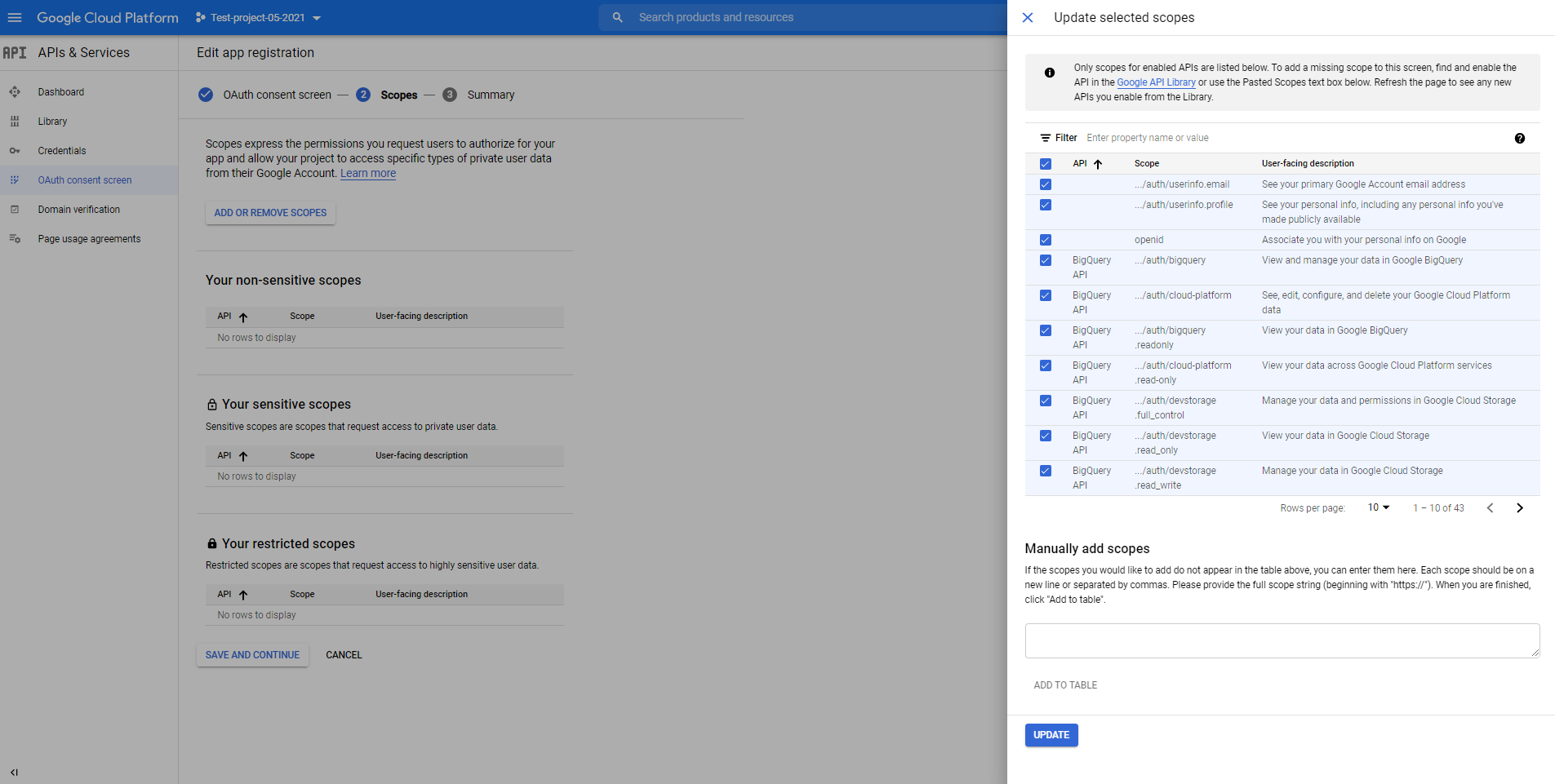Open the hamburger navigation menu
Image resolution: width=1555 pixels, height=784 pixels.
click(15, 17)
